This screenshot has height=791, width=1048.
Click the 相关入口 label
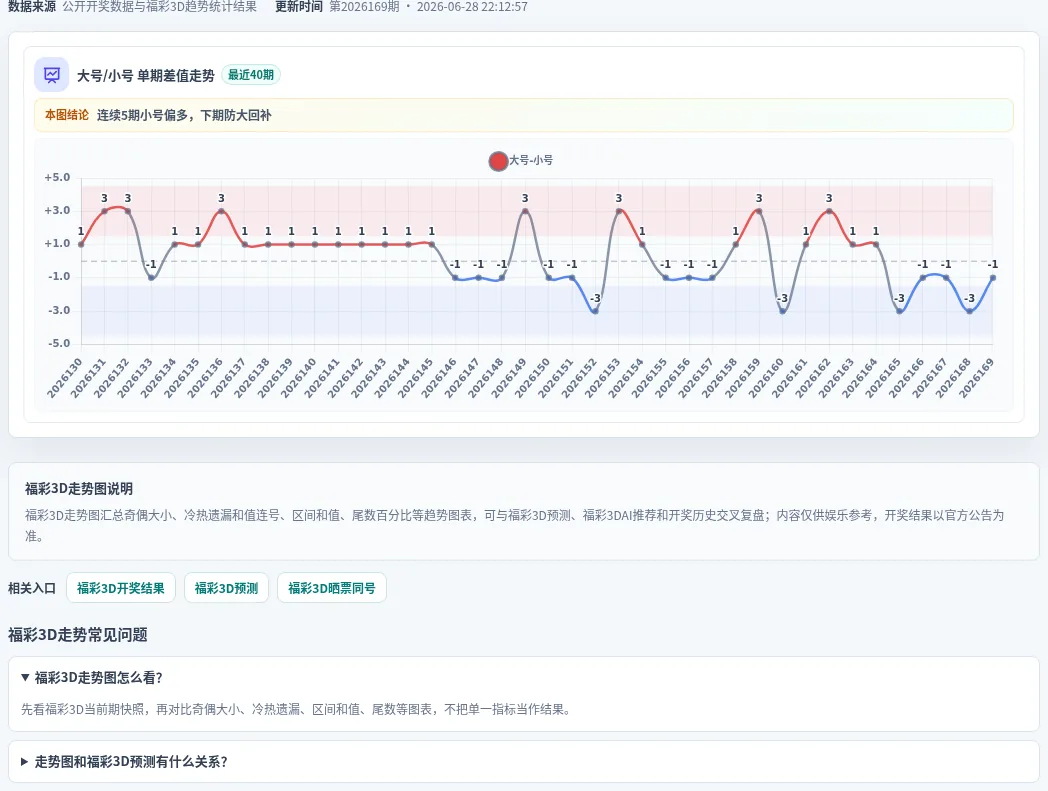coord(32,588)
